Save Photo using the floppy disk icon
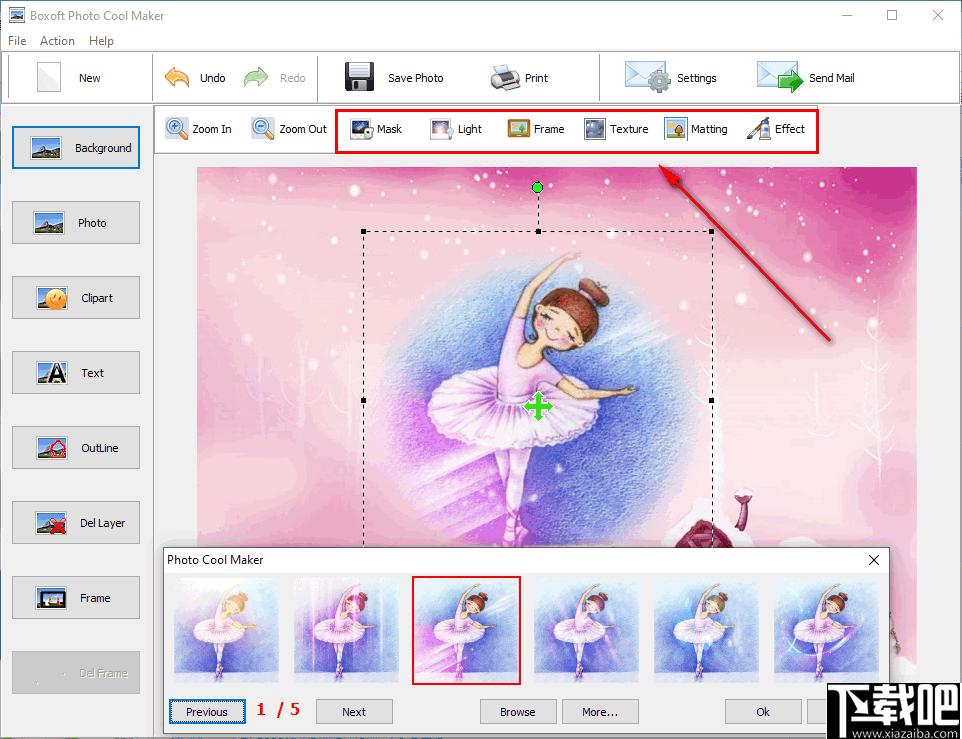This screenshot has height=739, width=962. coord(359,77)
